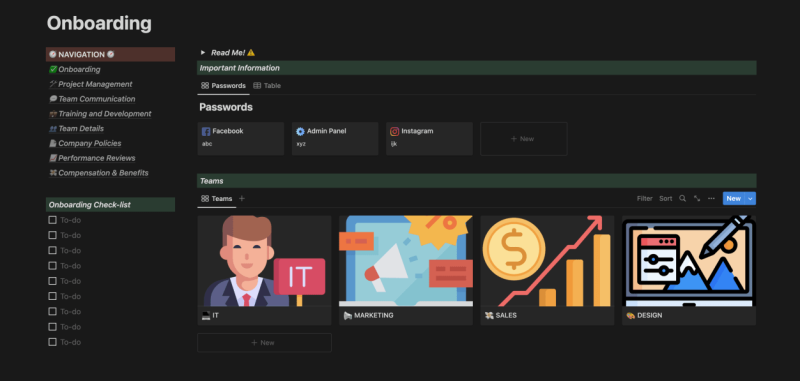This screenshot has height=381, width=800.
Task: Click the Important Information heading
Action: coord(477,68)
